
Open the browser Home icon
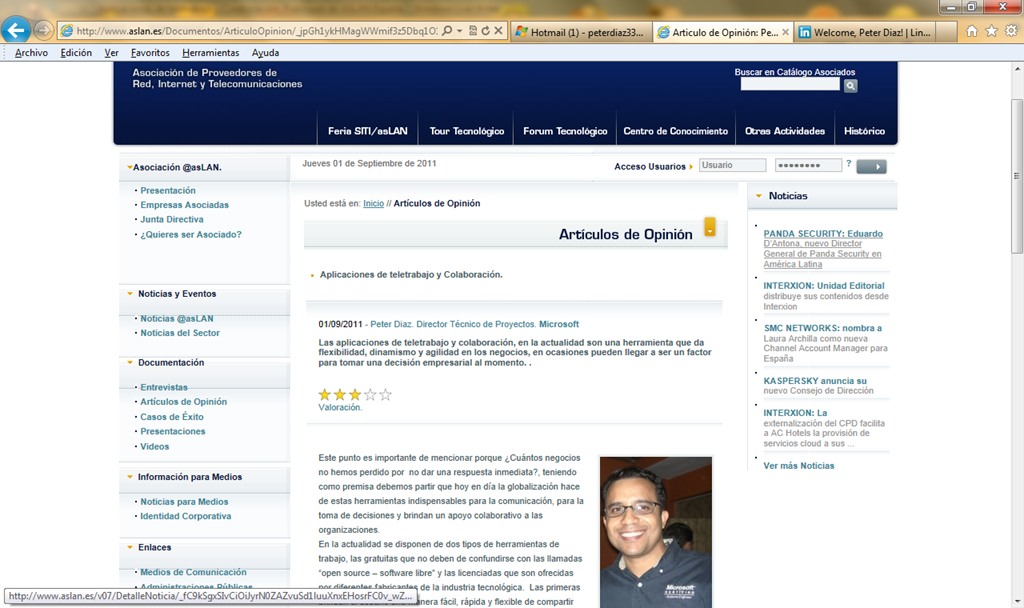(x=972, y=31)
